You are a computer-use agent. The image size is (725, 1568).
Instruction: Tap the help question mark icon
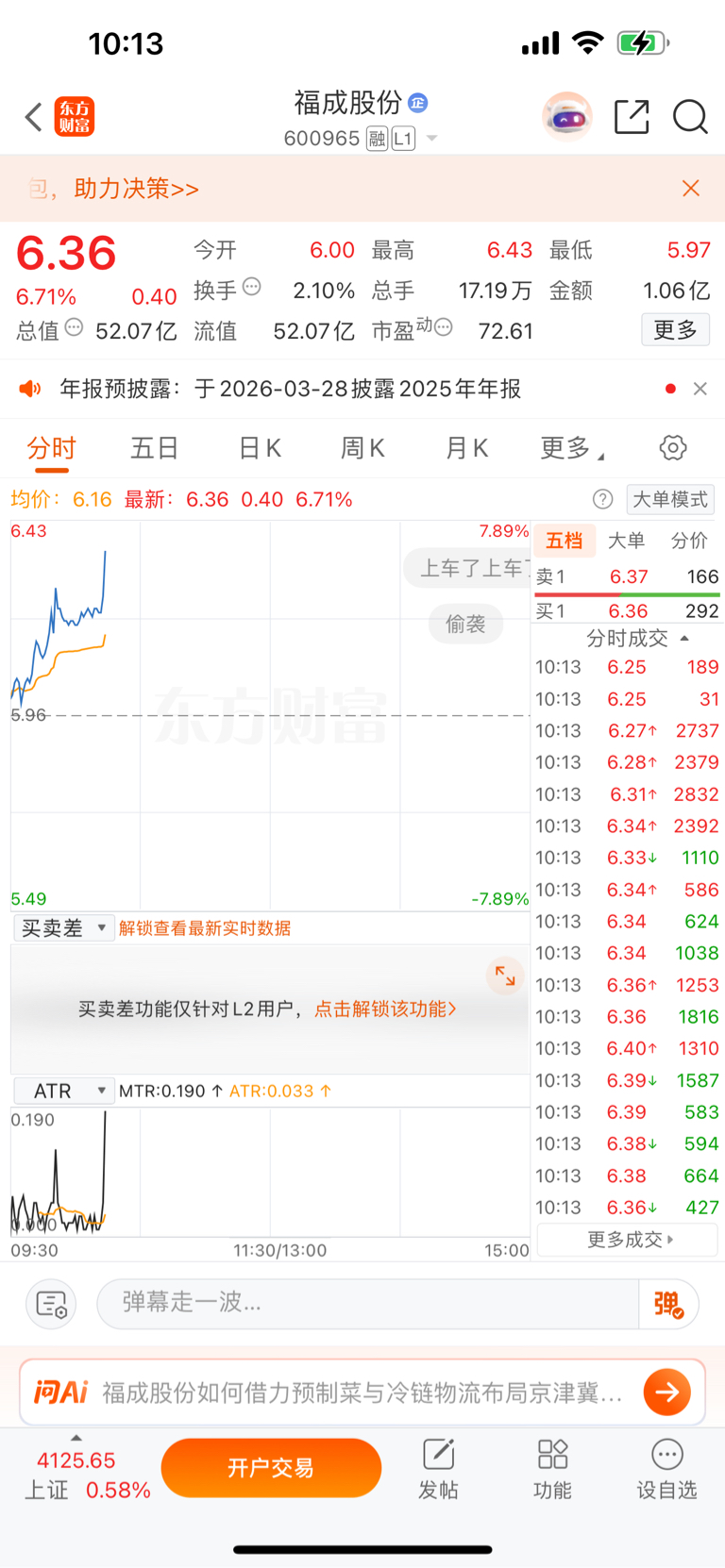click(602, 499)
